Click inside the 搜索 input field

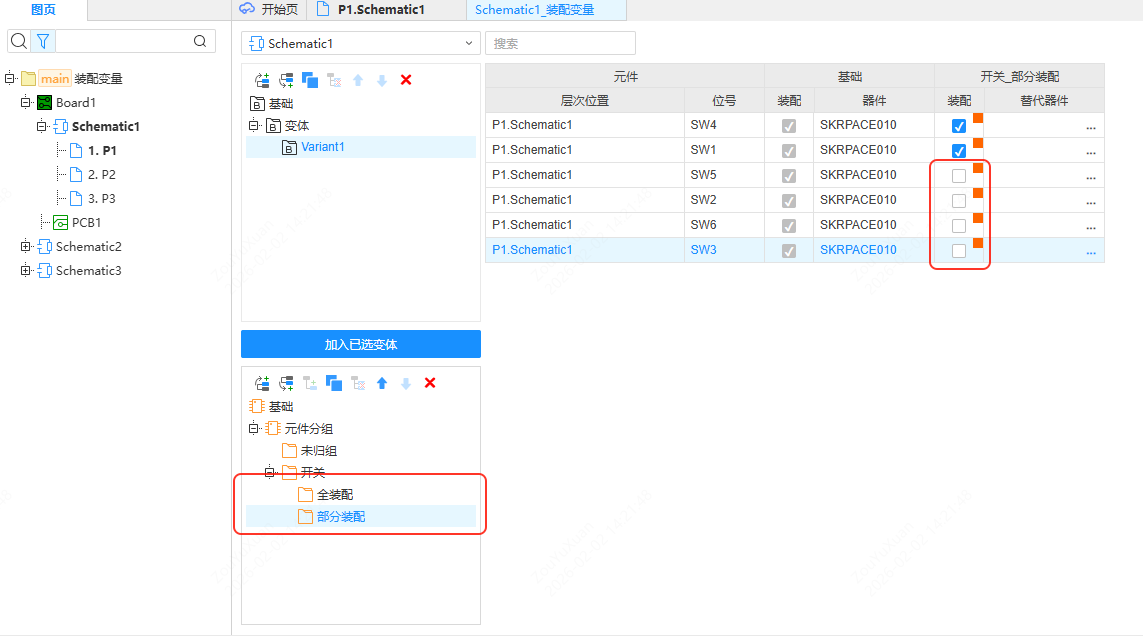tap(560, 43)
